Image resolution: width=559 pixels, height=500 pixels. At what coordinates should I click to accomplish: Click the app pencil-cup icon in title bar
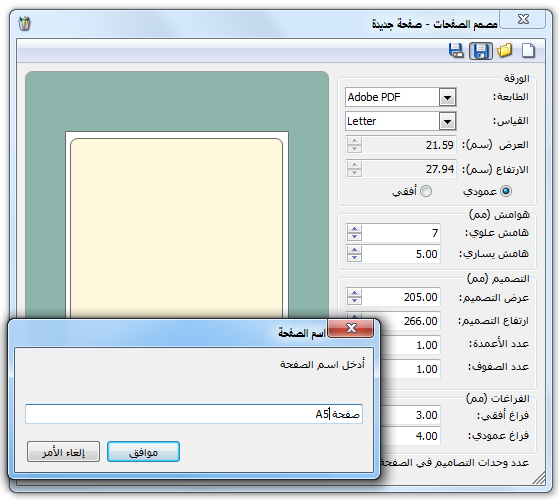(x=25, y=24)
